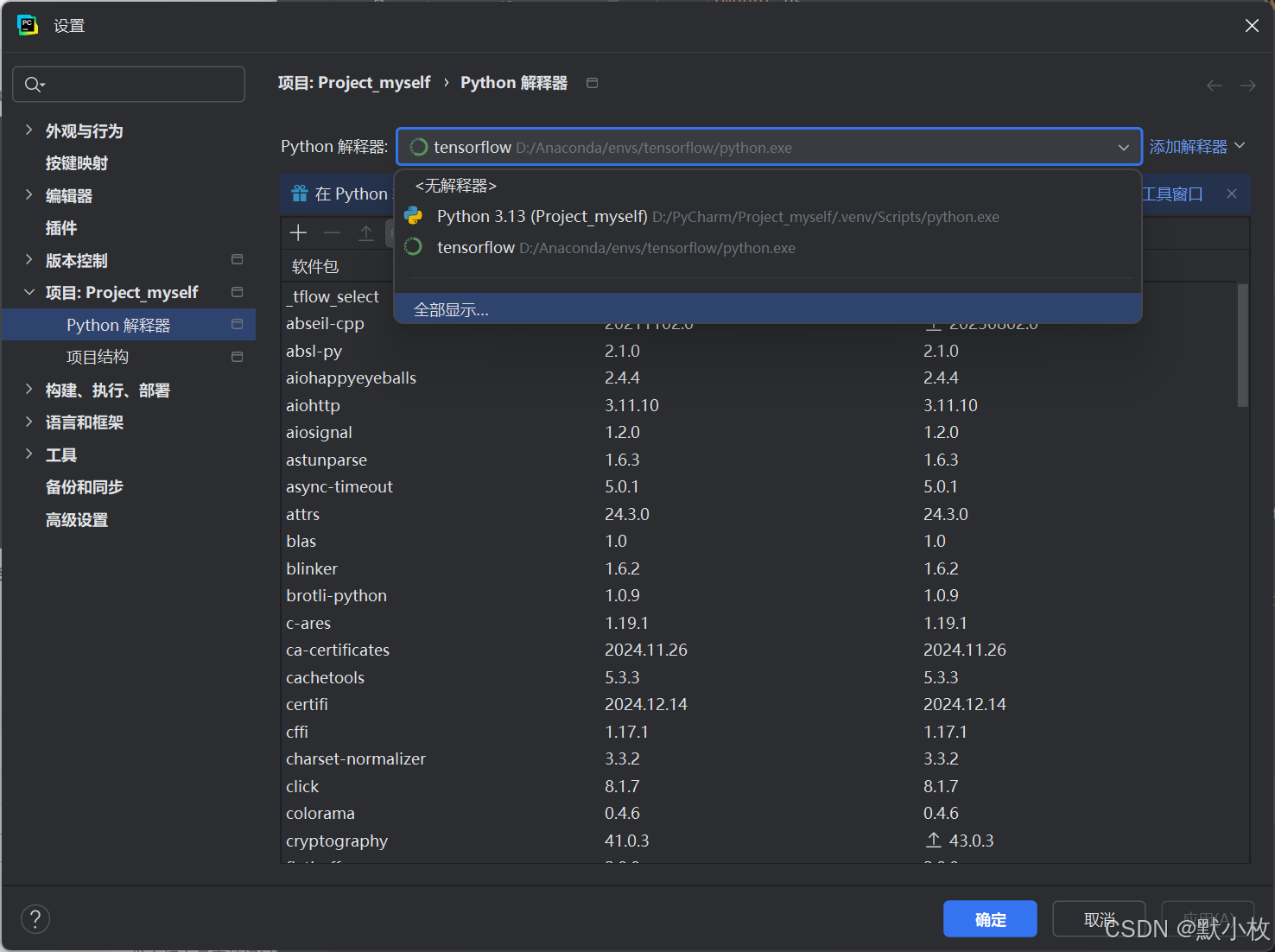Select the astunparse package row

tap(760, 460)
